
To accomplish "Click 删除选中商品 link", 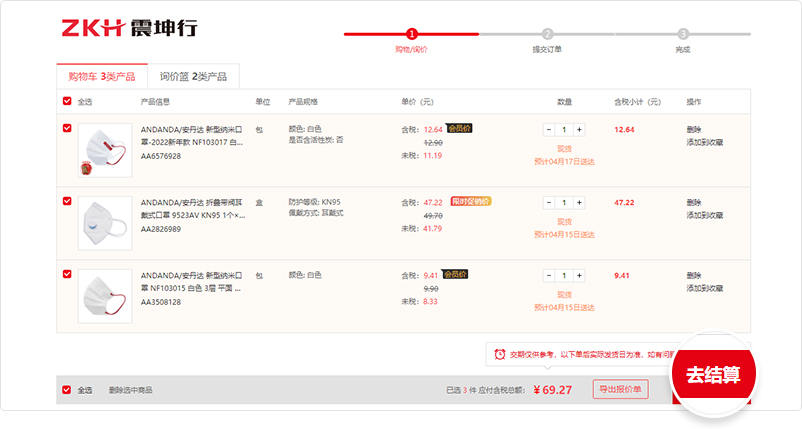I will [x=130, y=390].
